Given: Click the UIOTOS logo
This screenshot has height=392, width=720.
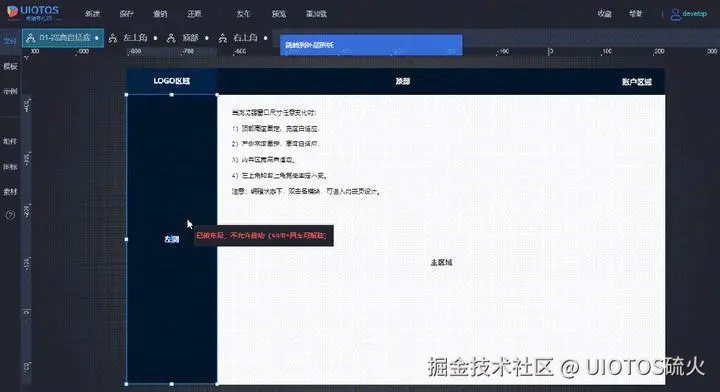Looking at the screenshot, I should [33, 13].
